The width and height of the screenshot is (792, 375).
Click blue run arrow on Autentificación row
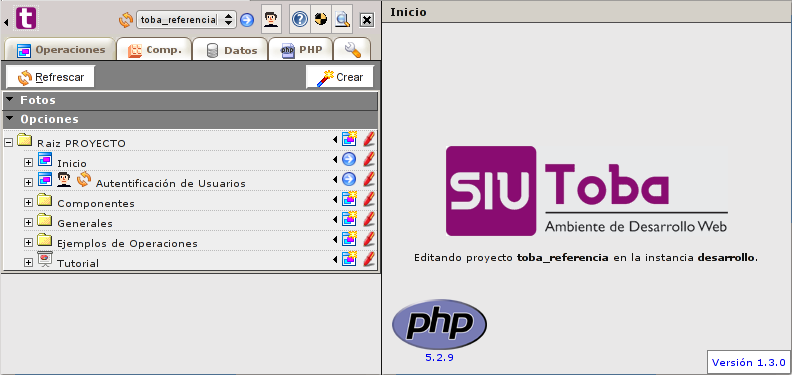(349, 179)
